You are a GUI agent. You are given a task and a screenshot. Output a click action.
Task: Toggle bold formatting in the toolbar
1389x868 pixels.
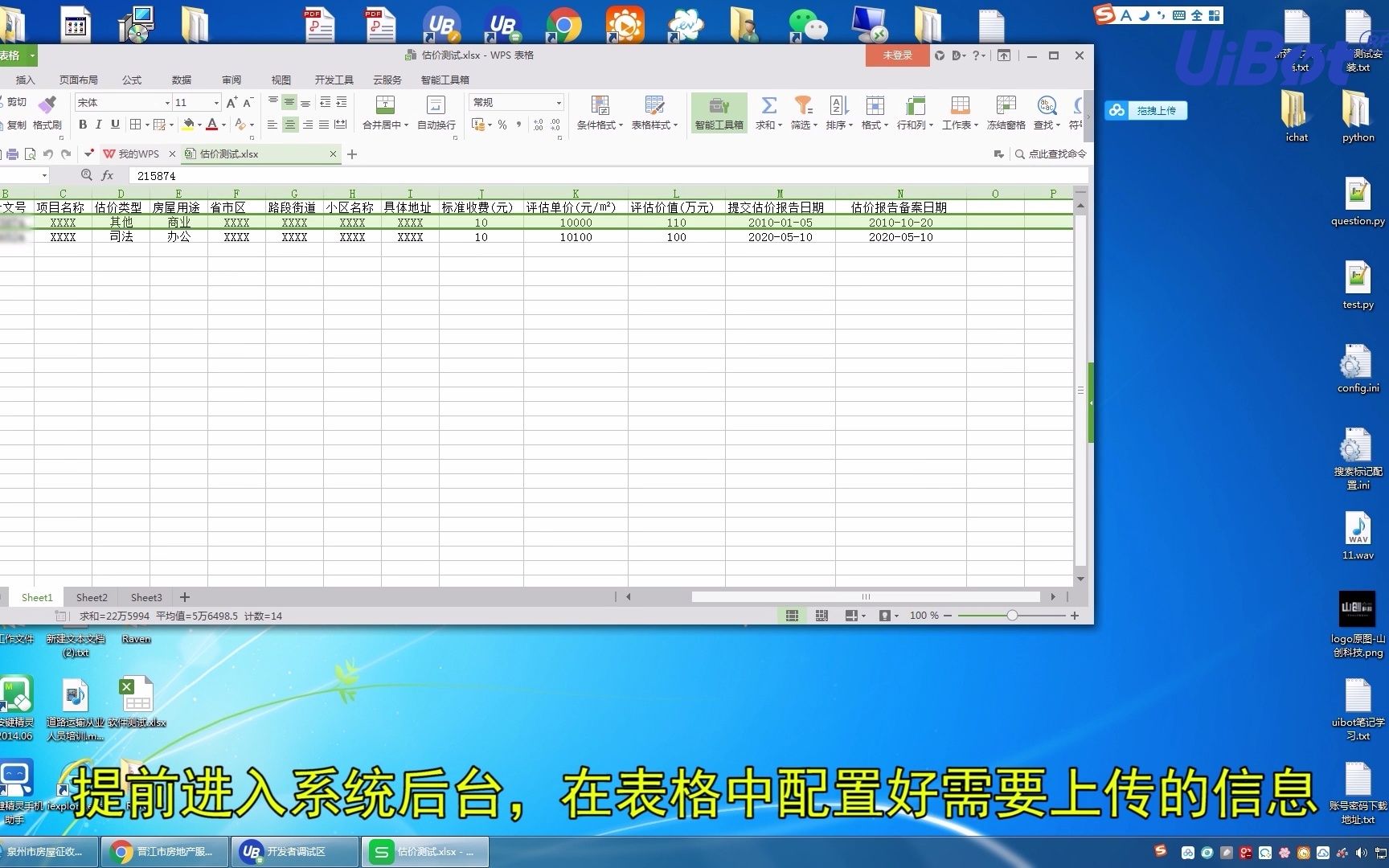82,125
